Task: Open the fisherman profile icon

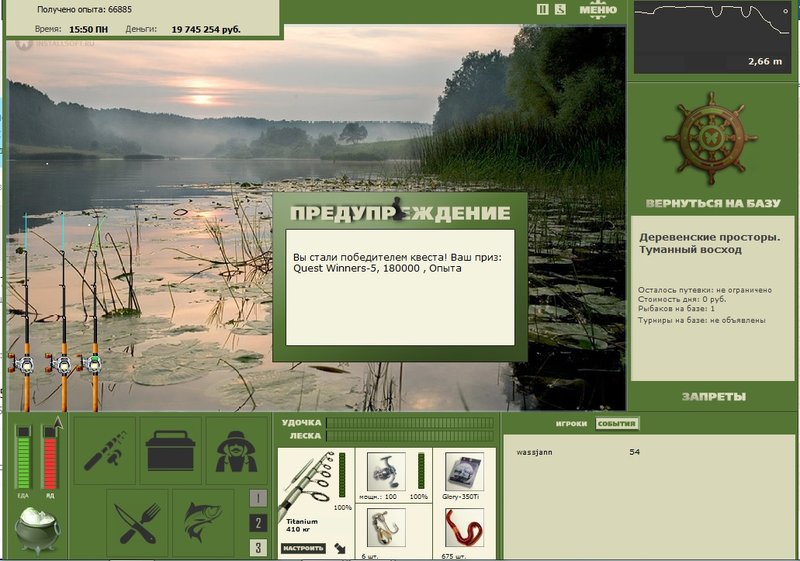Action: [x=236, y=450]
